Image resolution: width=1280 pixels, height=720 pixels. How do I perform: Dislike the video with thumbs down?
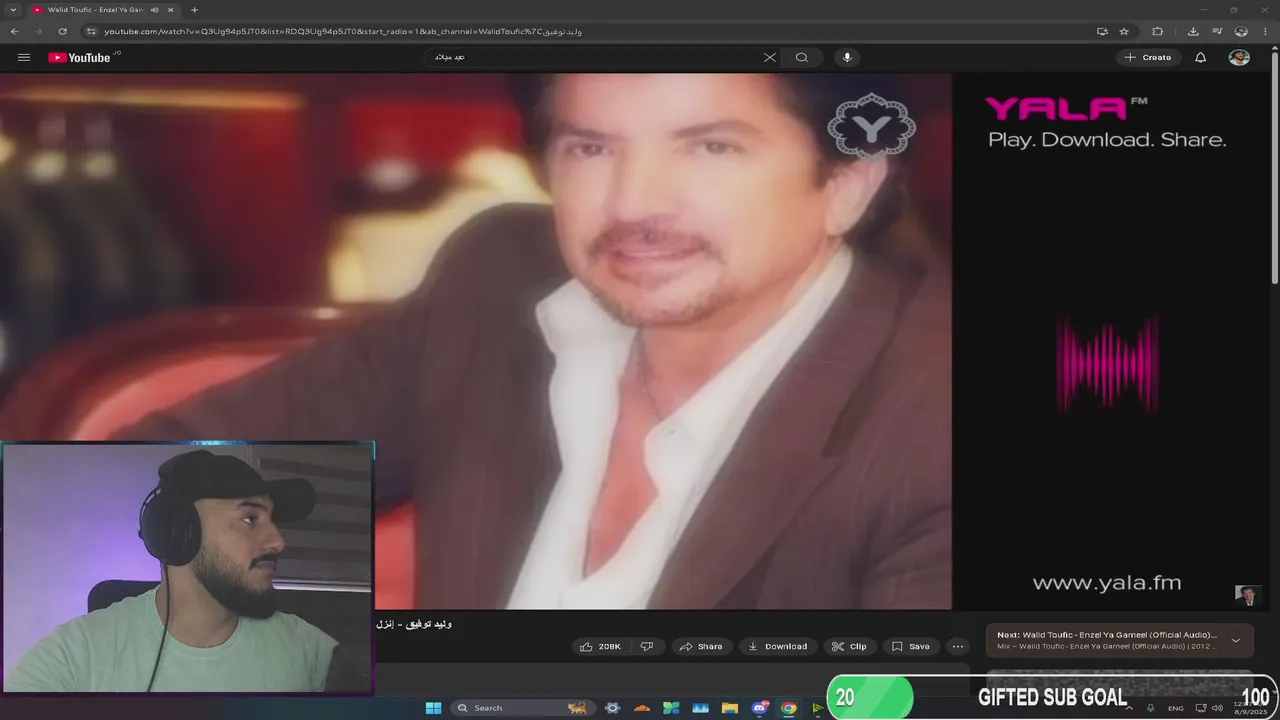tap(647, 646)
